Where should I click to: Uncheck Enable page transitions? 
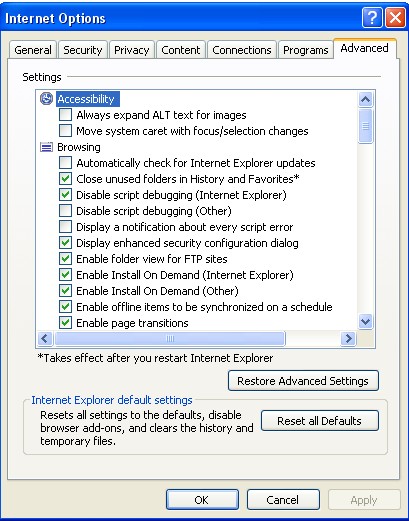65,323
